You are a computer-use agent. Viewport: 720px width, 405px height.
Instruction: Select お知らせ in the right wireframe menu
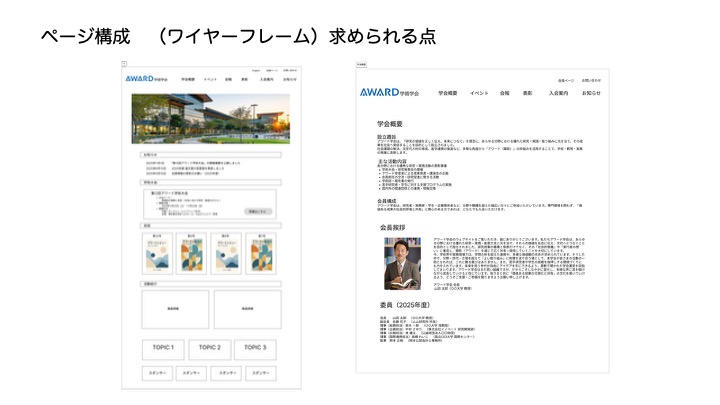click(x=591, y=93)
